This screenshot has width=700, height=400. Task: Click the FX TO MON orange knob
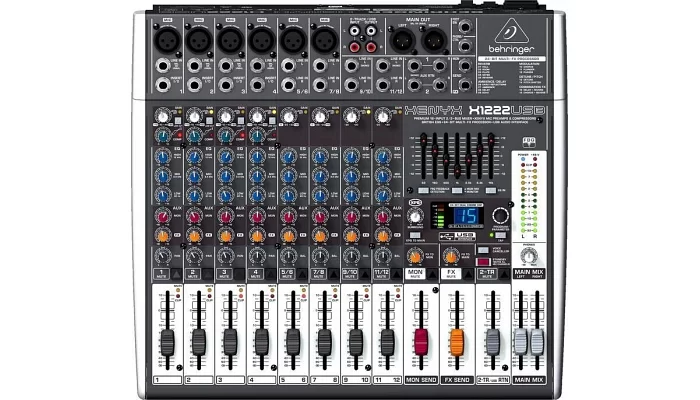(415, 256)
